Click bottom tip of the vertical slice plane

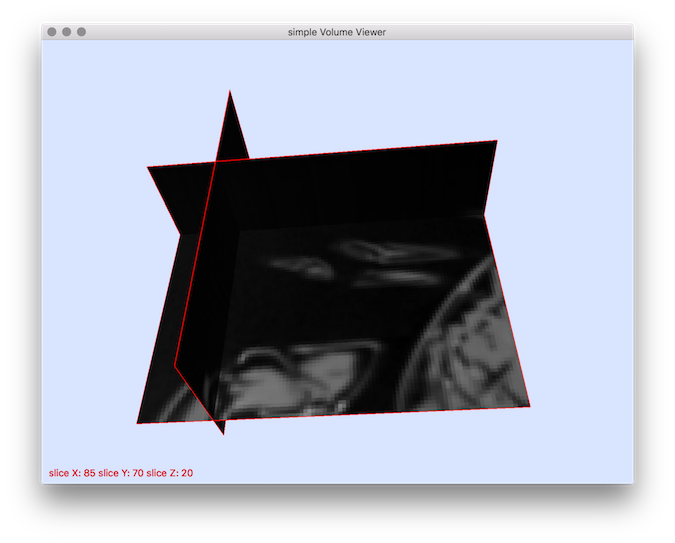[223, 435]
